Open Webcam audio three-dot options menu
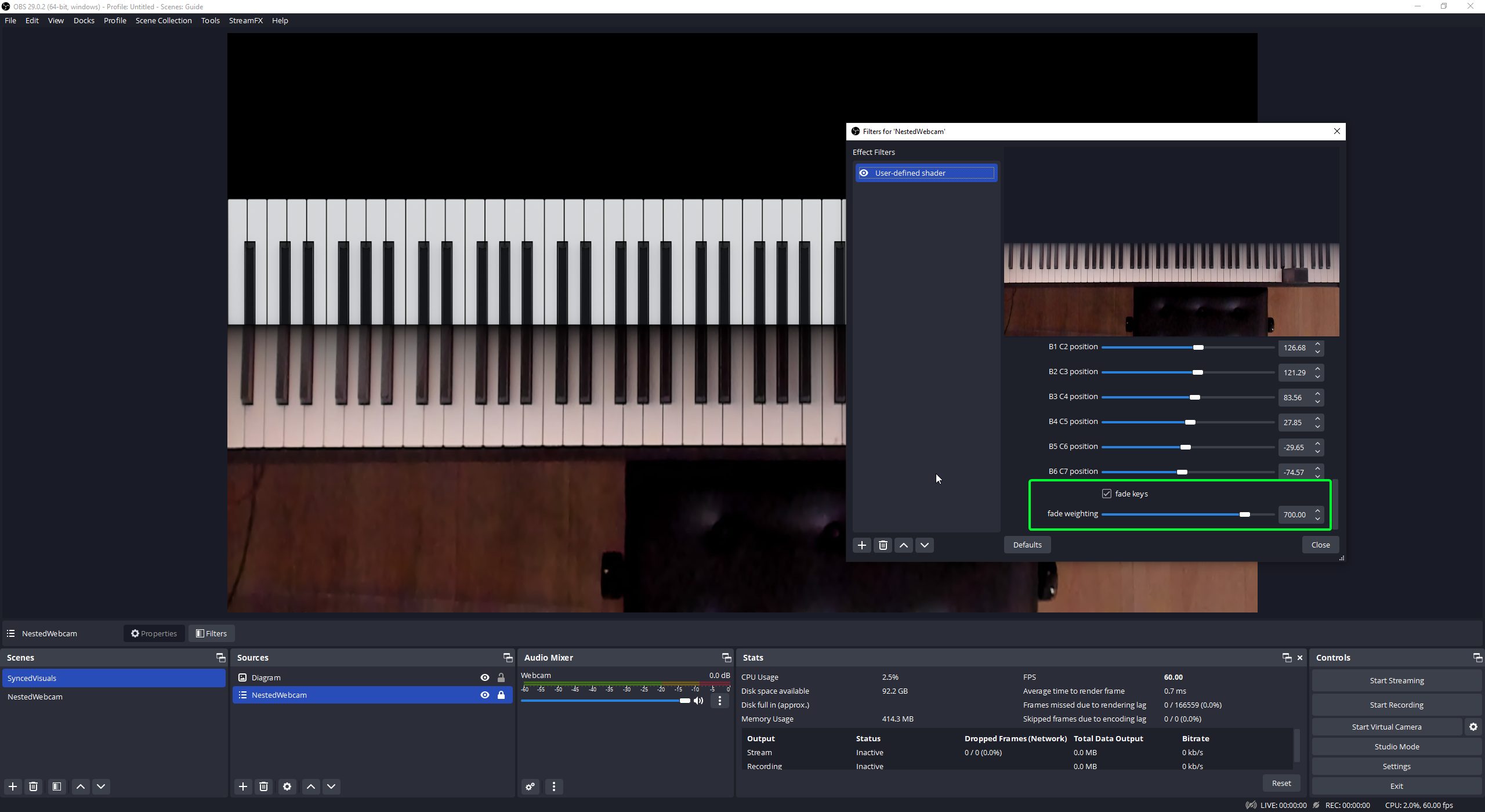This screenshot has width=1485, height=812. pyautogui.click(x=720, y=701)
